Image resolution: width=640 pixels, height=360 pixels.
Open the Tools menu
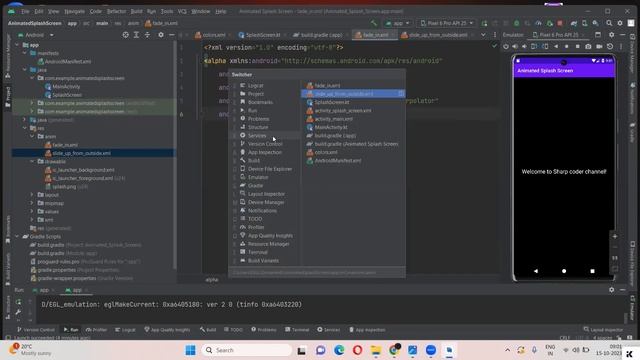[x=167, y=11]
